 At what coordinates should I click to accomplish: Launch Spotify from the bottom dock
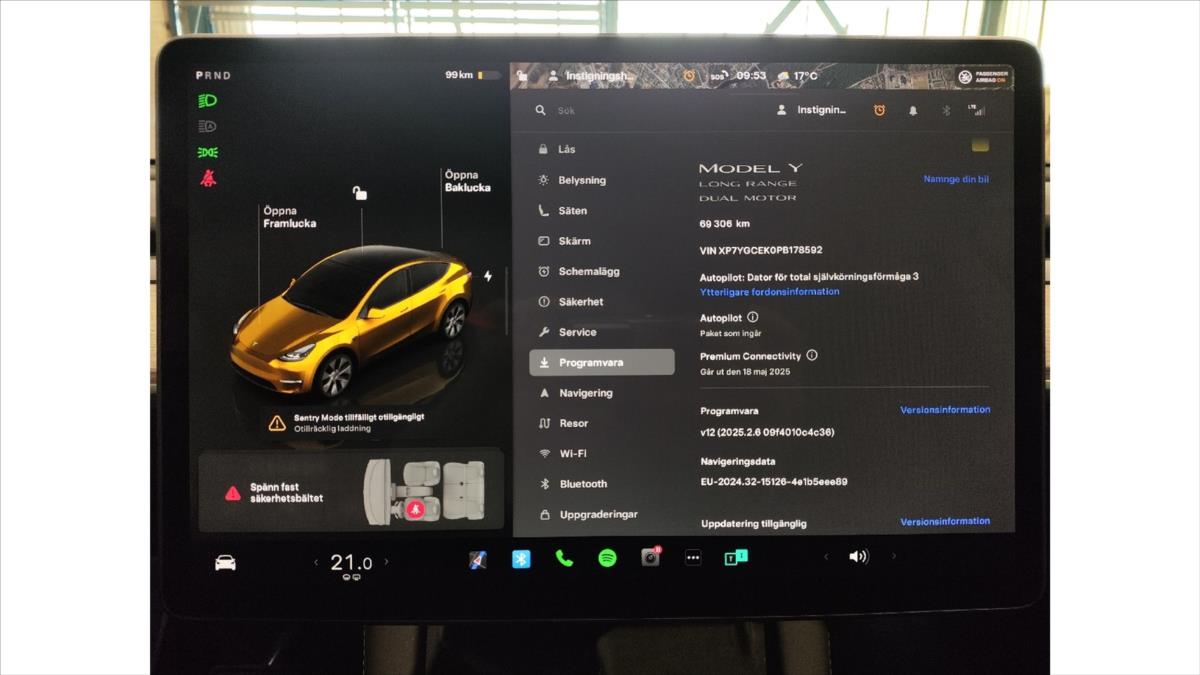point(607,559)
